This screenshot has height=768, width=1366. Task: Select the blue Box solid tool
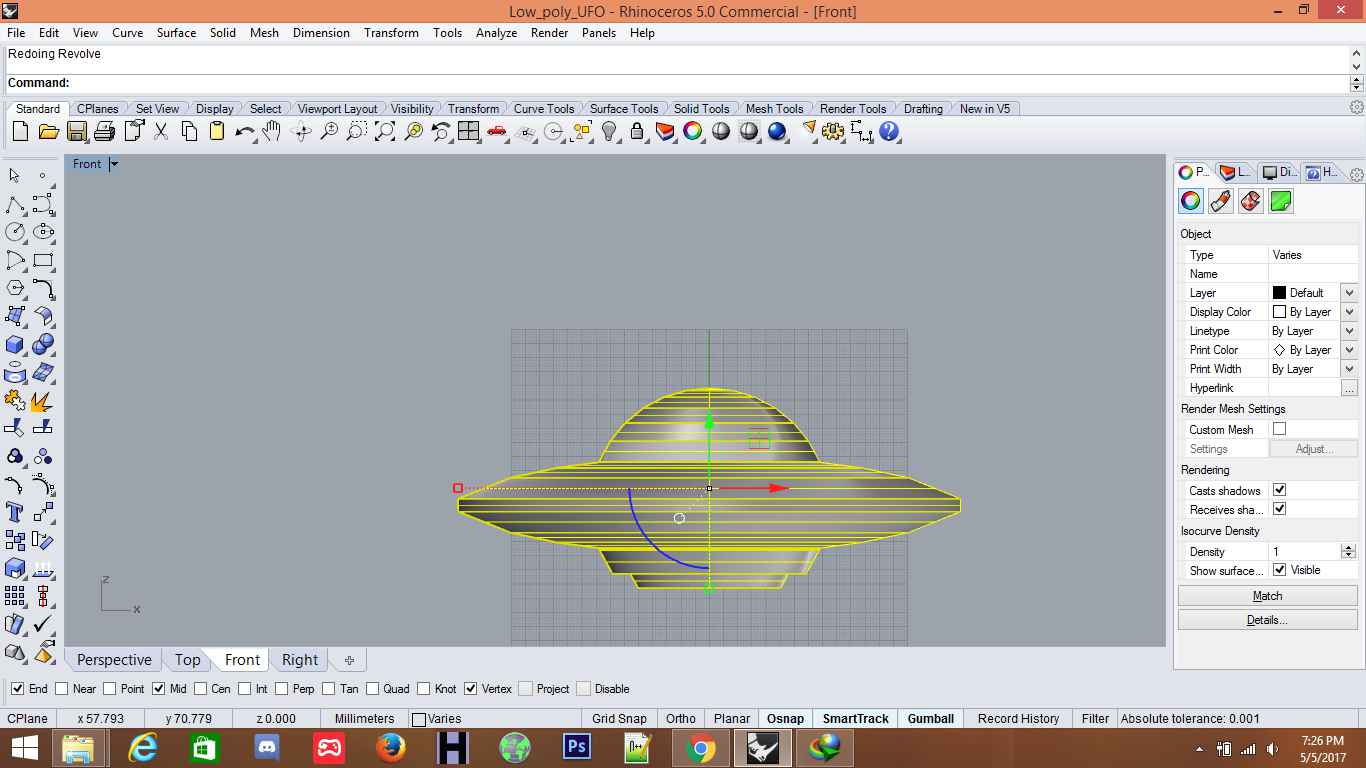pos(15,345)
